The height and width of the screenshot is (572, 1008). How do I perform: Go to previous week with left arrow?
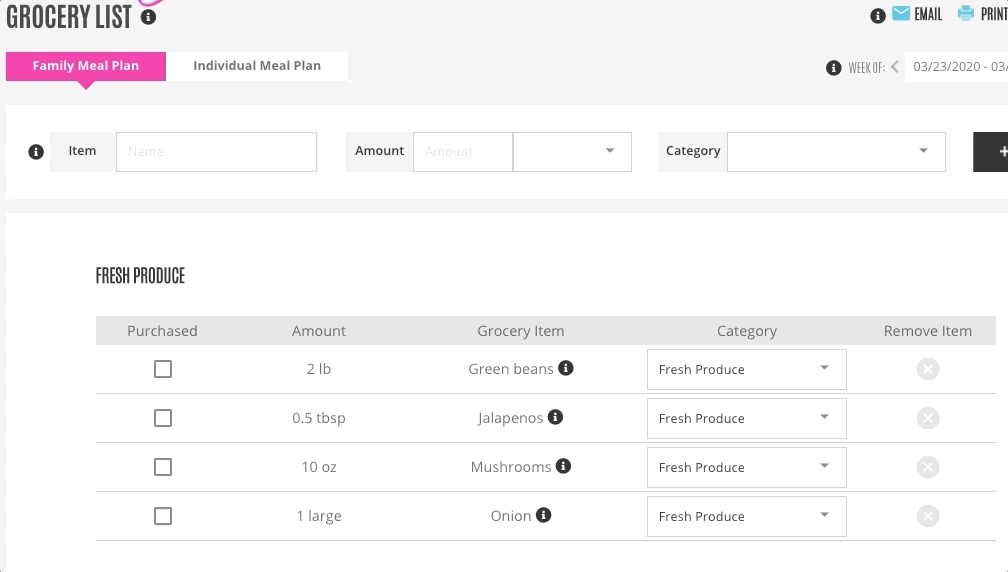pyautogui.click(x=894, y=67)
